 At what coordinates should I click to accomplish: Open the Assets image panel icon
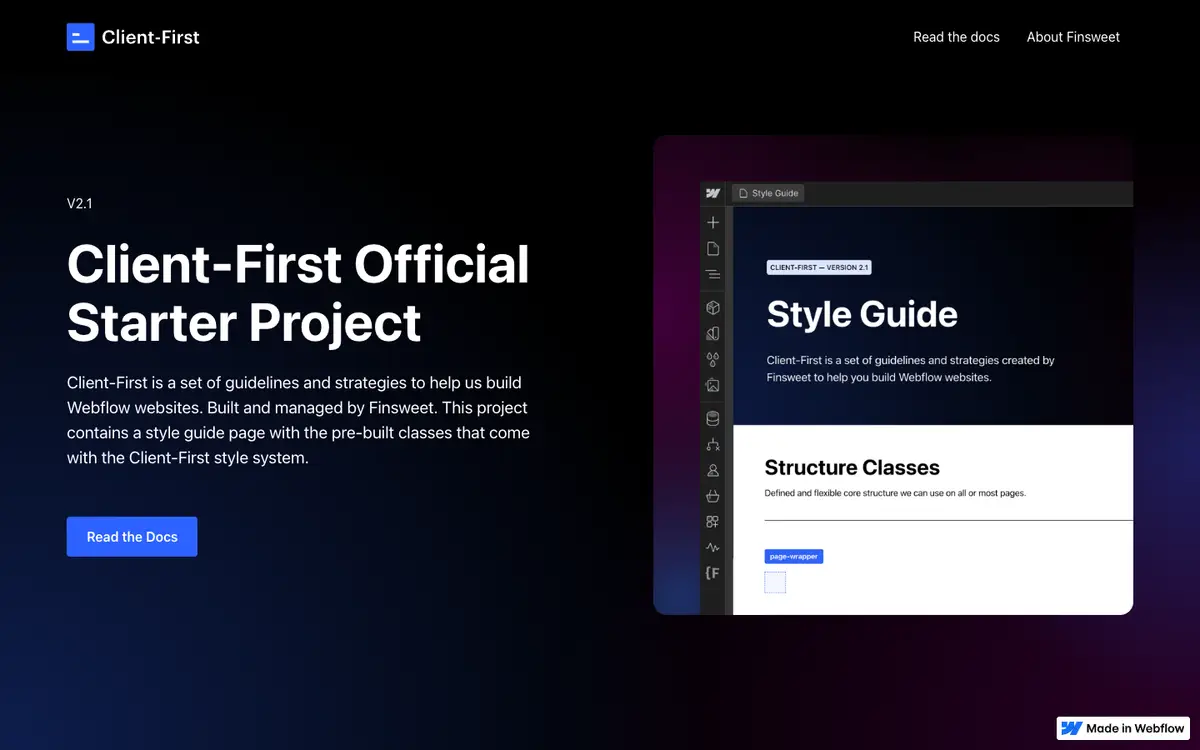point(713,385)
